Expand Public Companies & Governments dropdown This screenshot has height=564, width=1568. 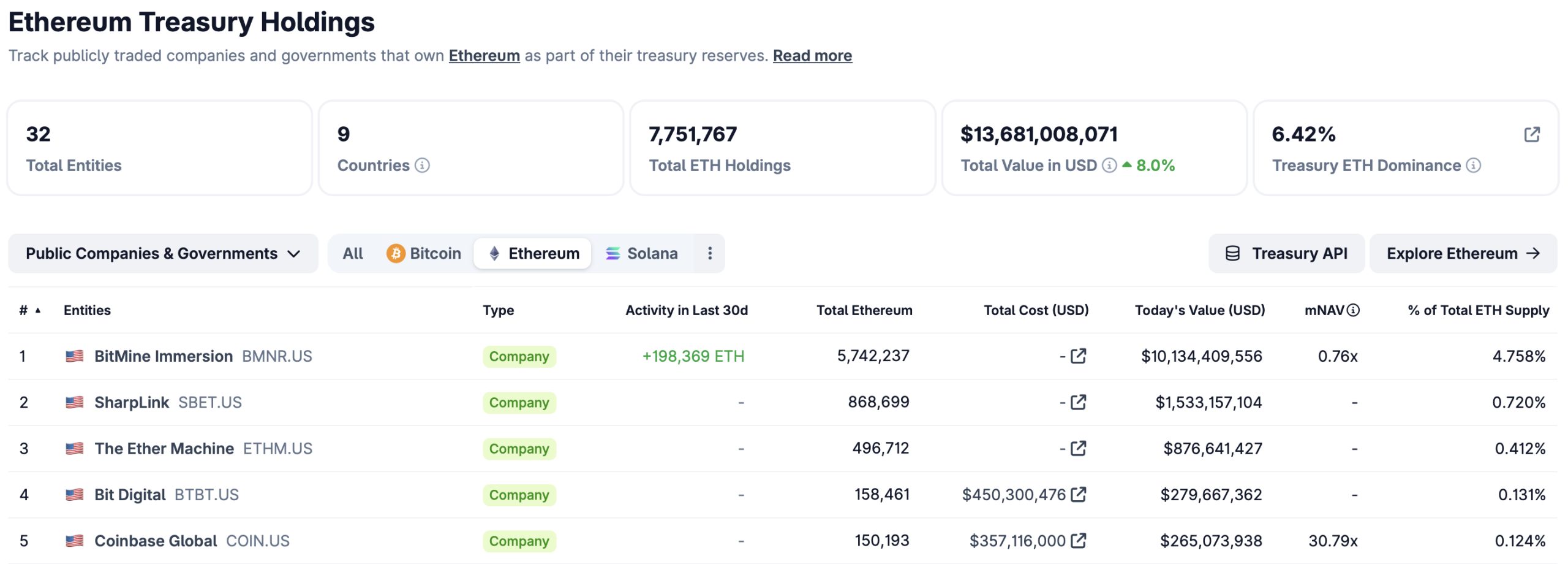click(163, 253)
